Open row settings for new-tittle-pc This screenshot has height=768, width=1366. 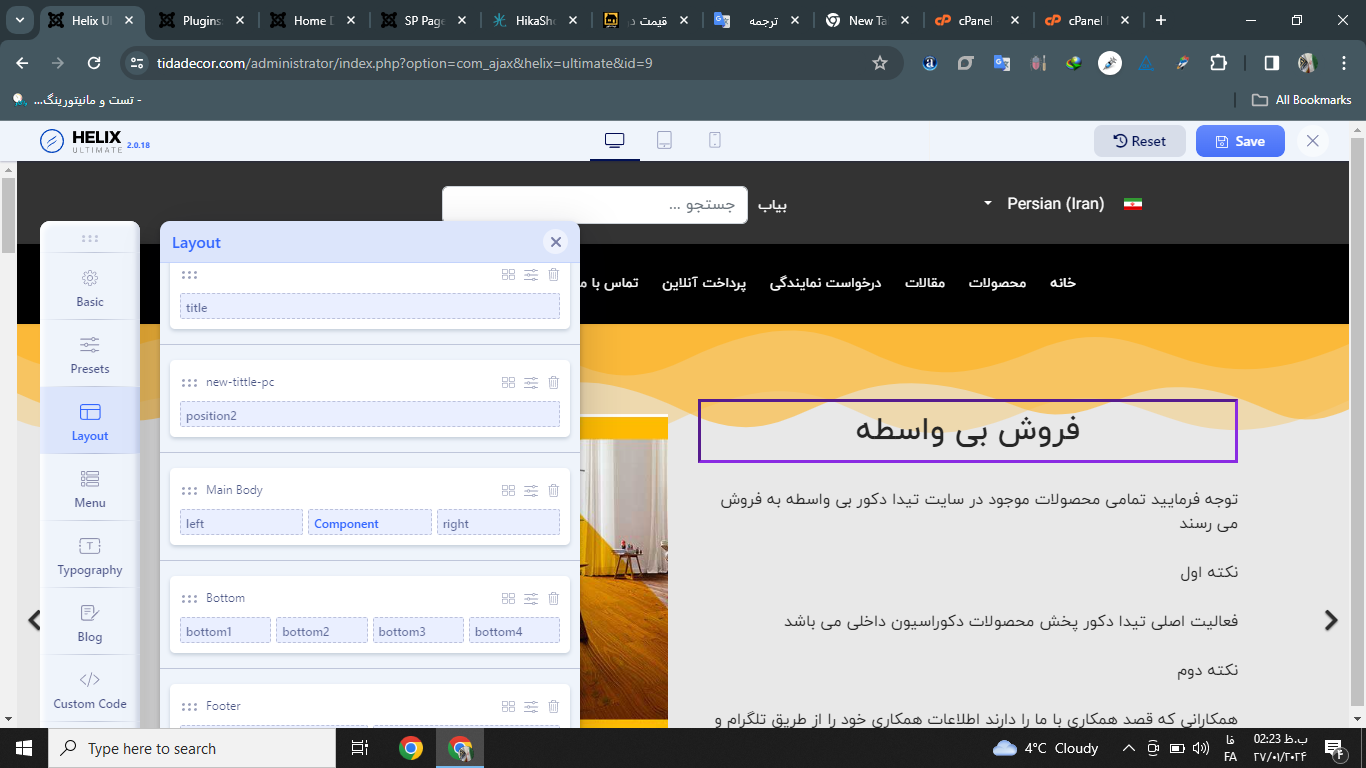pos(531,382)
